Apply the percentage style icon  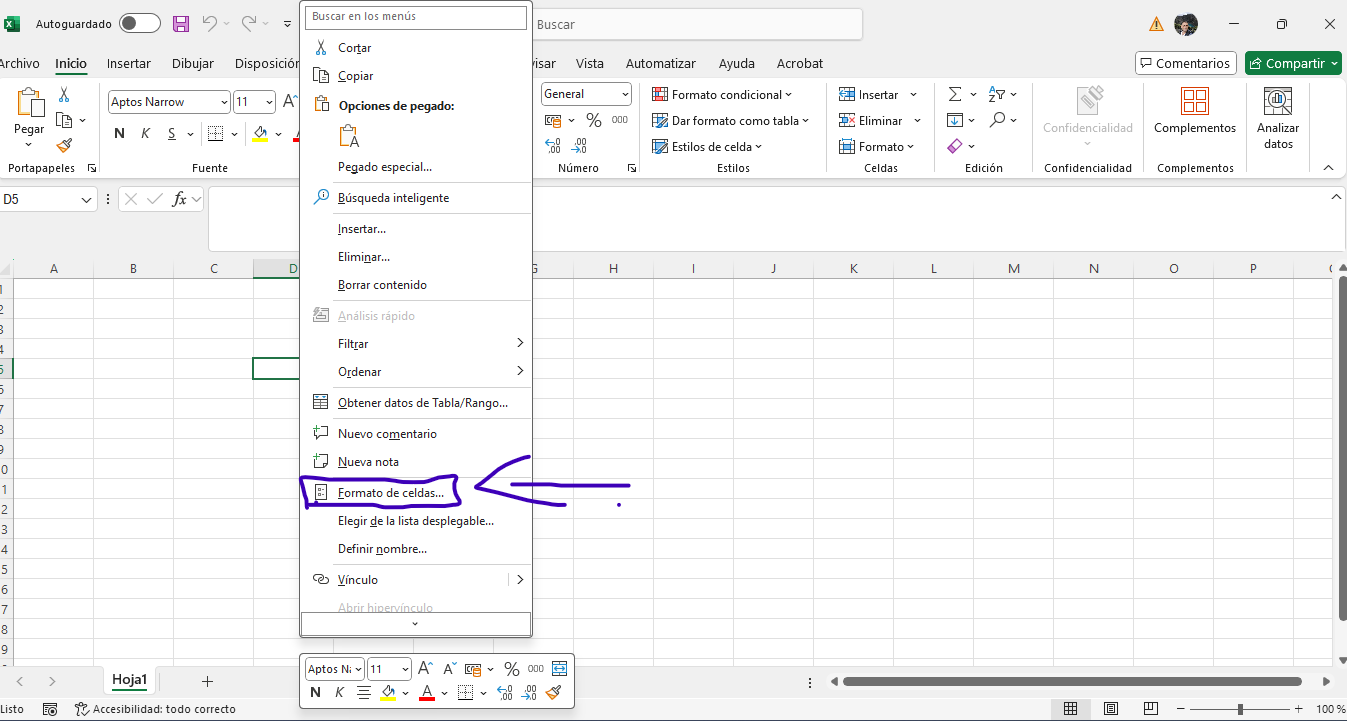coord(595,119)
